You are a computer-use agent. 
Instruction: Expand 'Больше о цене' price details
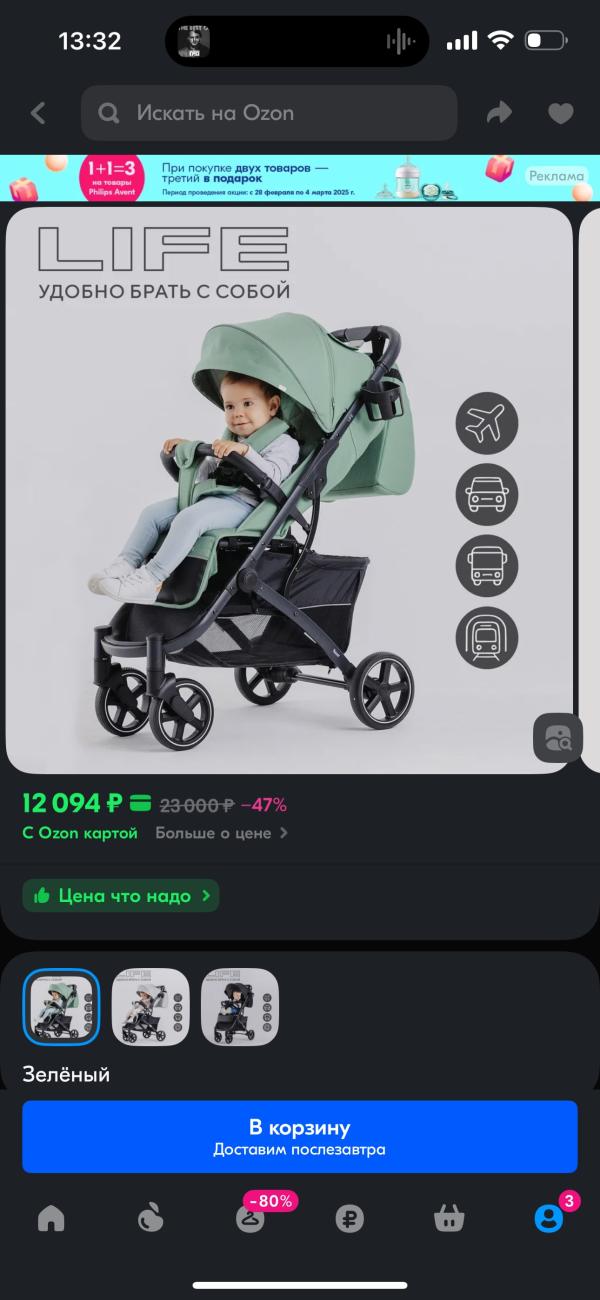221,833
